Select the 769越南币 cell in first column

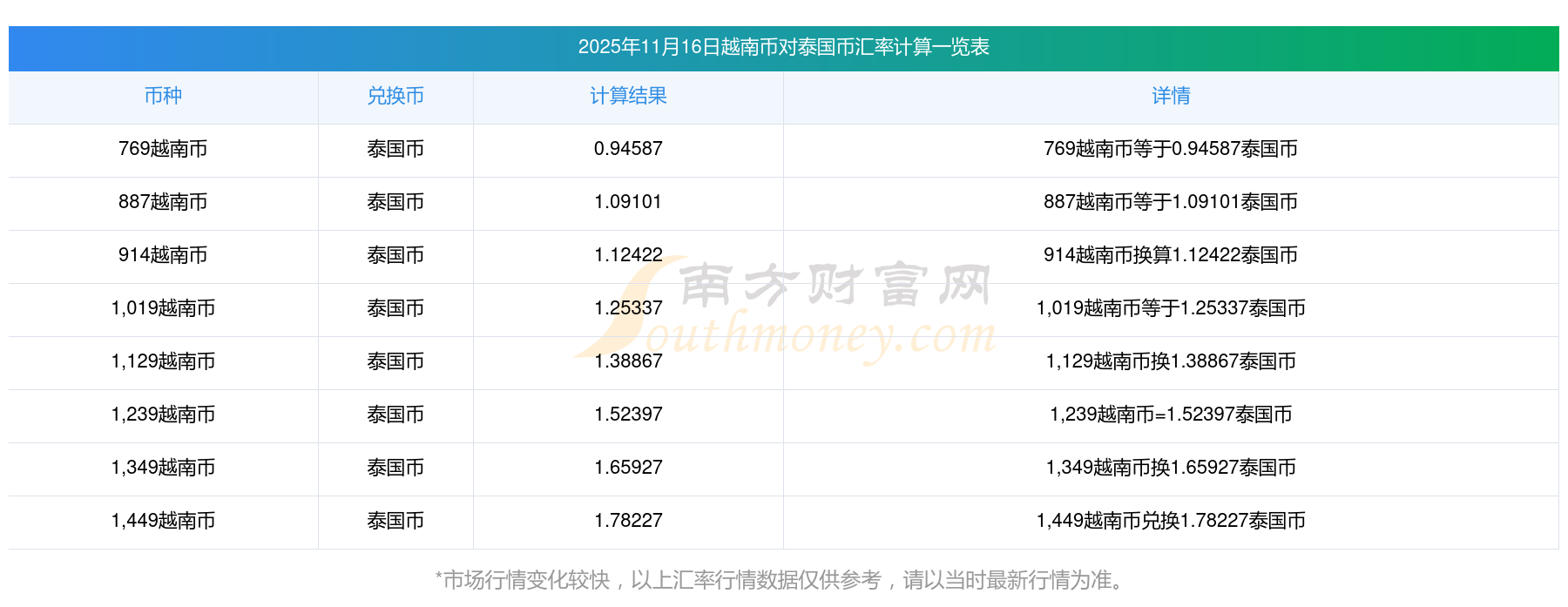point(163,149)
